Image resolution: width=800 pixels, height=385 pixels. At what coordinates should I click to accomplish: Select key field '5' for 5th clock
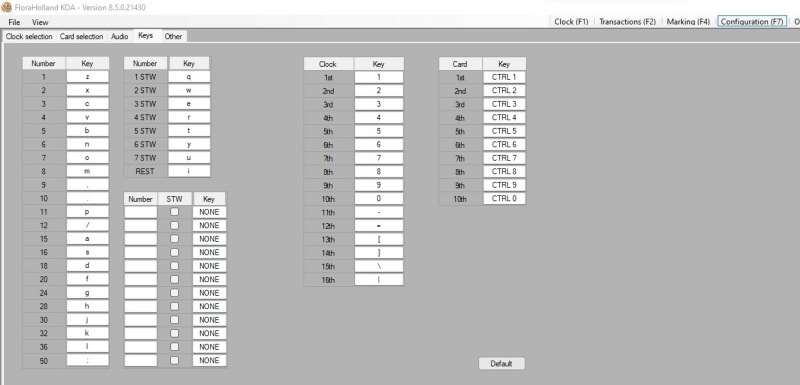click(379, 131)
